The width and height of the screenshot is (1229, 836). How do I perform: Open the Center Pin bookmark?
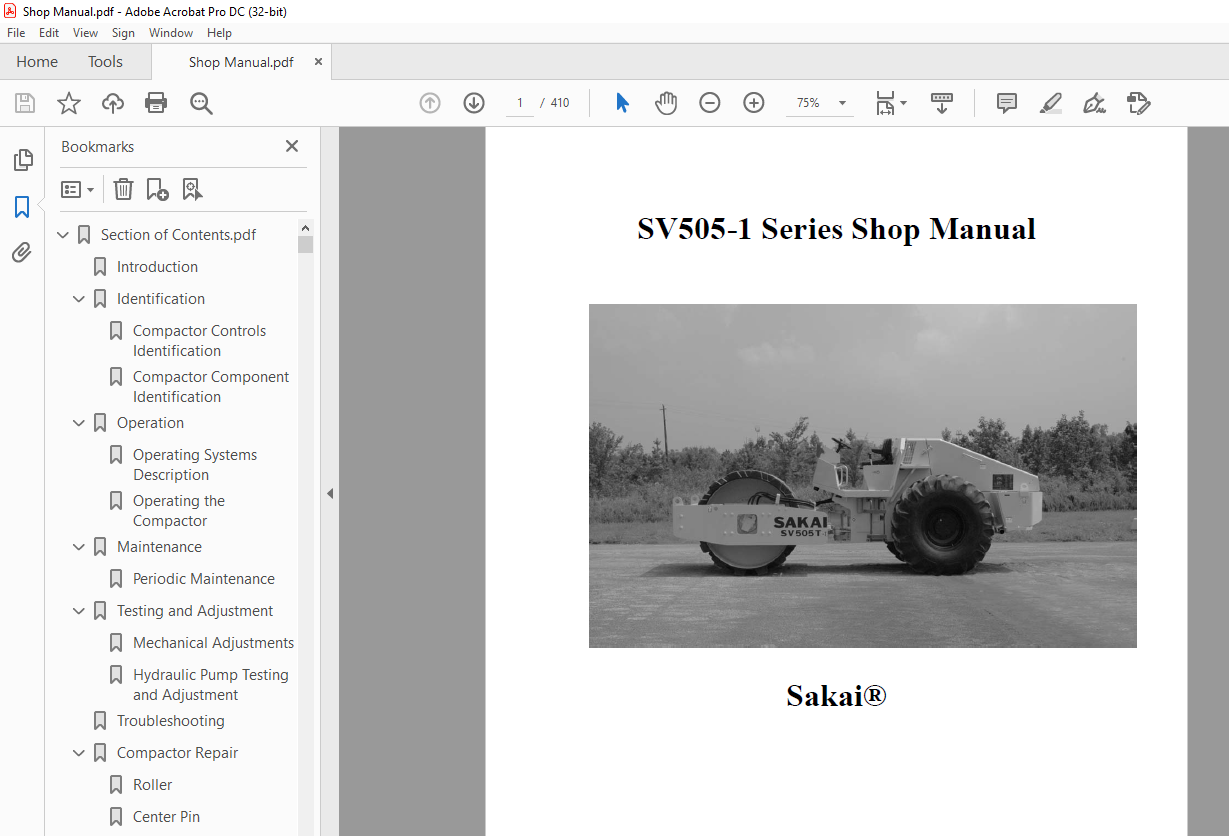[167, 817]
